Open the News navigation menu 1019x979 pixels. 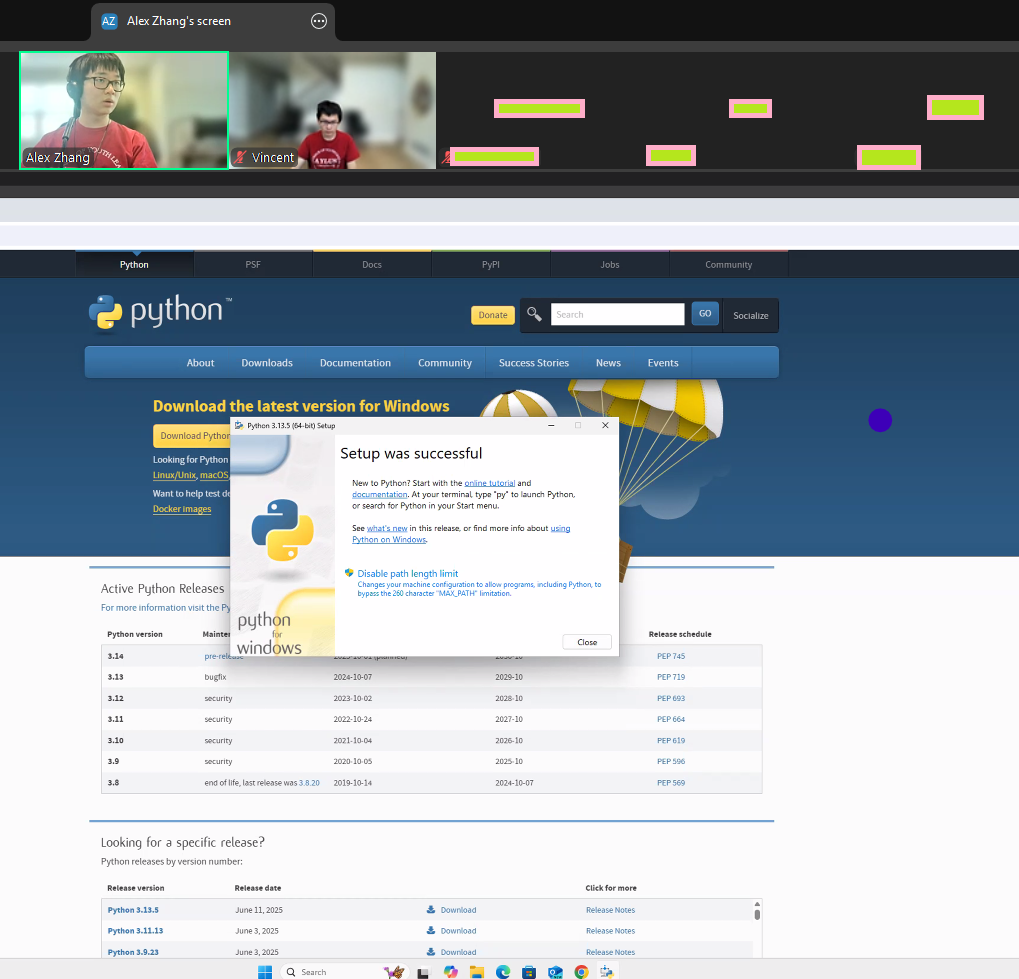click(608, 363)
